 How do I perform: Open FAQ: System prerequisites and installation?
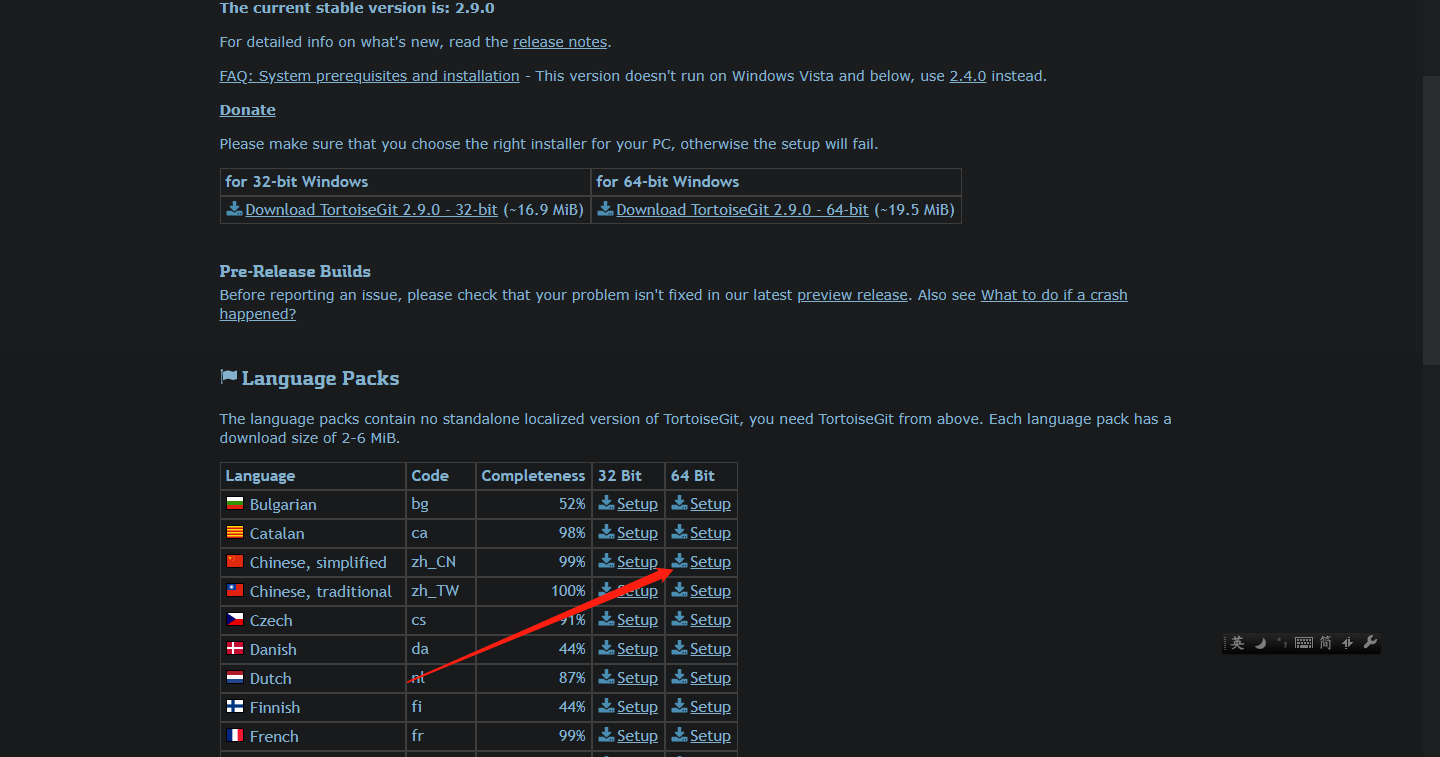(369, 75)
